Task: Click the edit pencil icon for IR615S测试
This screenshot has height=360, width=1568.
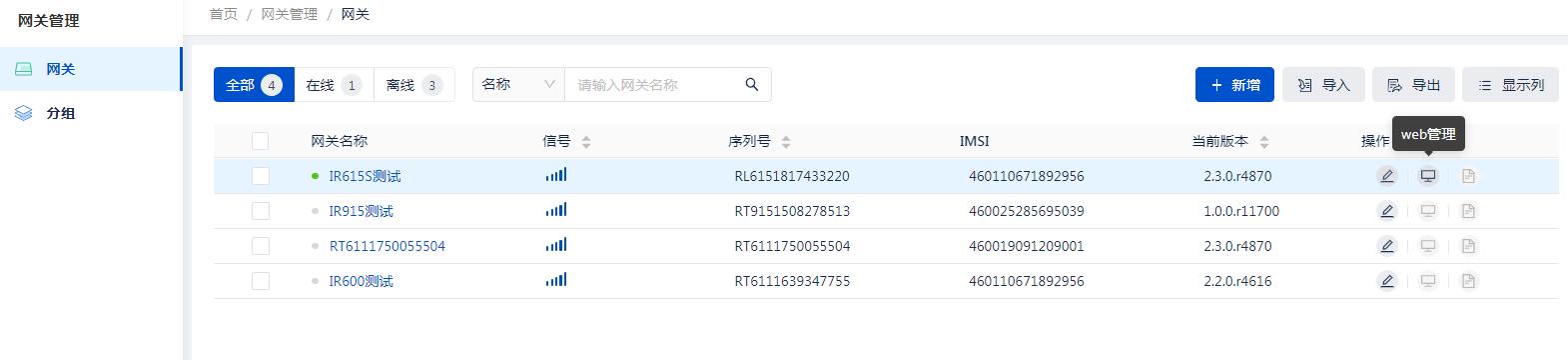Action: [x=1387, y=176]
